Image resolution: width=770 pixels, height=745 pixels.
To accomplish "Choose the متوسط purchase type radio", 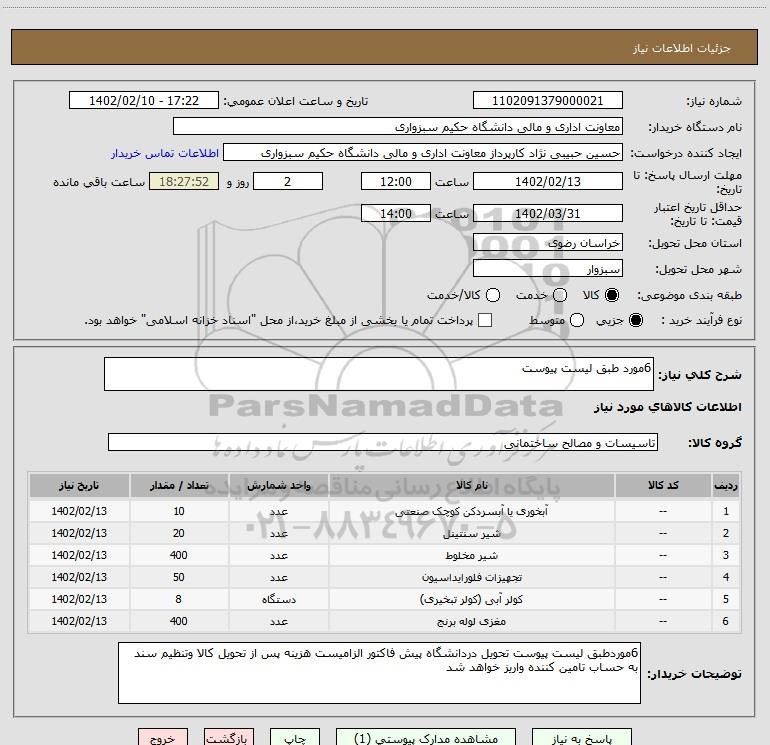I will point(577,320).
